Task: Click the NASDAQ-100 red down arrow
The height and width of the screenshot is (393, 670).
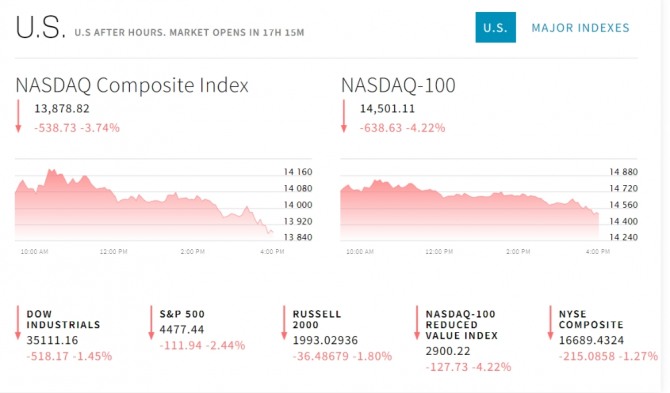Action: (344, 116)
